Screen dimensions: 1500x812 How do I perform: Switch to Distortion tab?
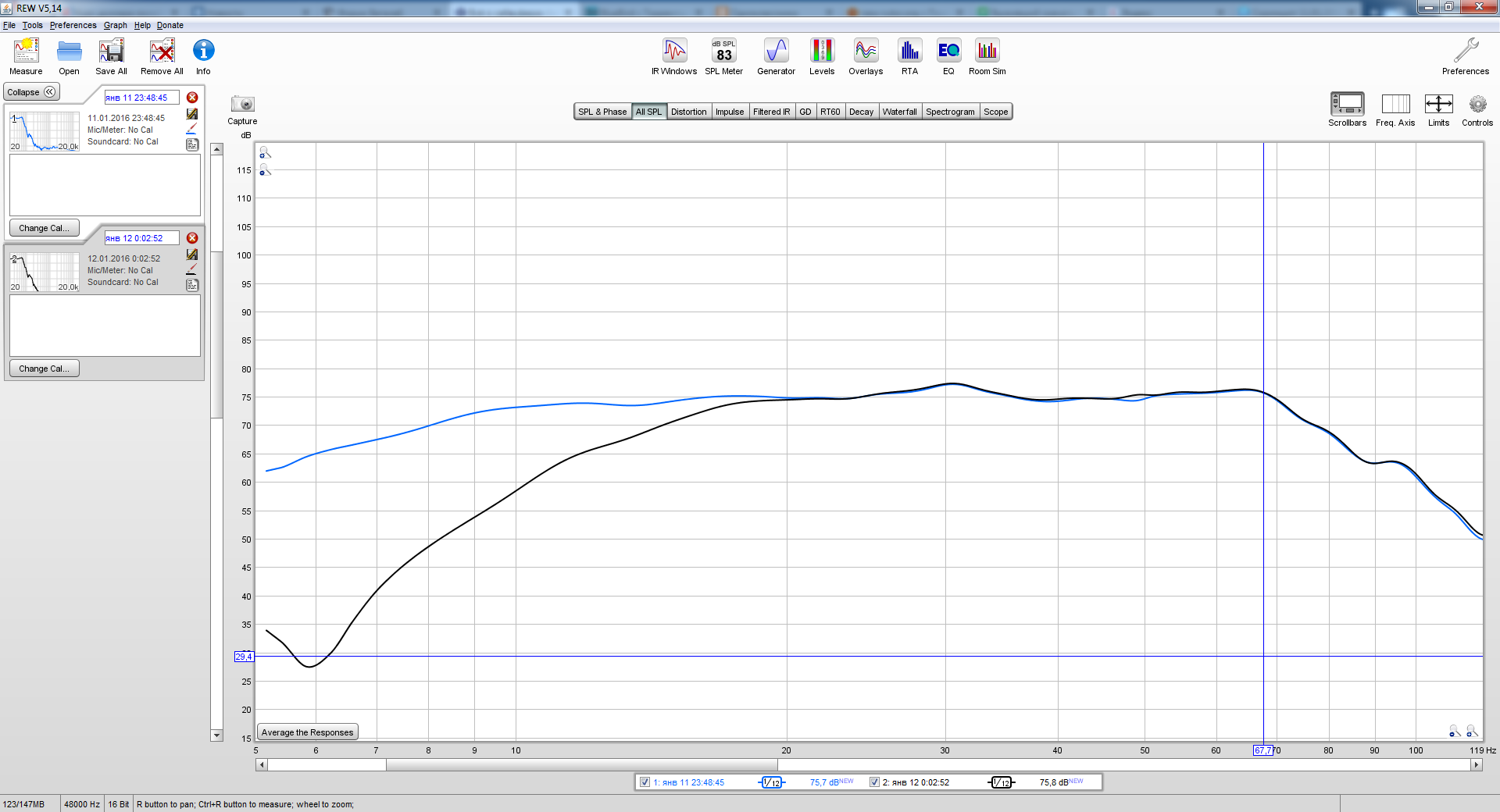point(688,112)
